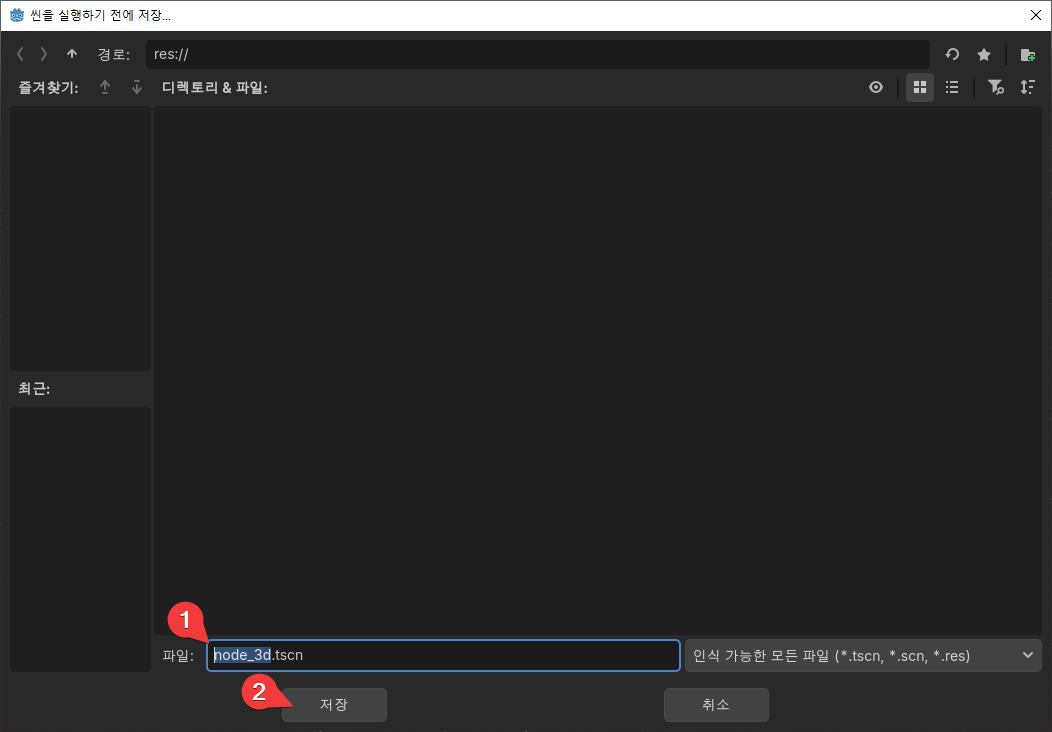1052x732 pixels.
Task: Click the res:// path field
Action: (537, 54)
